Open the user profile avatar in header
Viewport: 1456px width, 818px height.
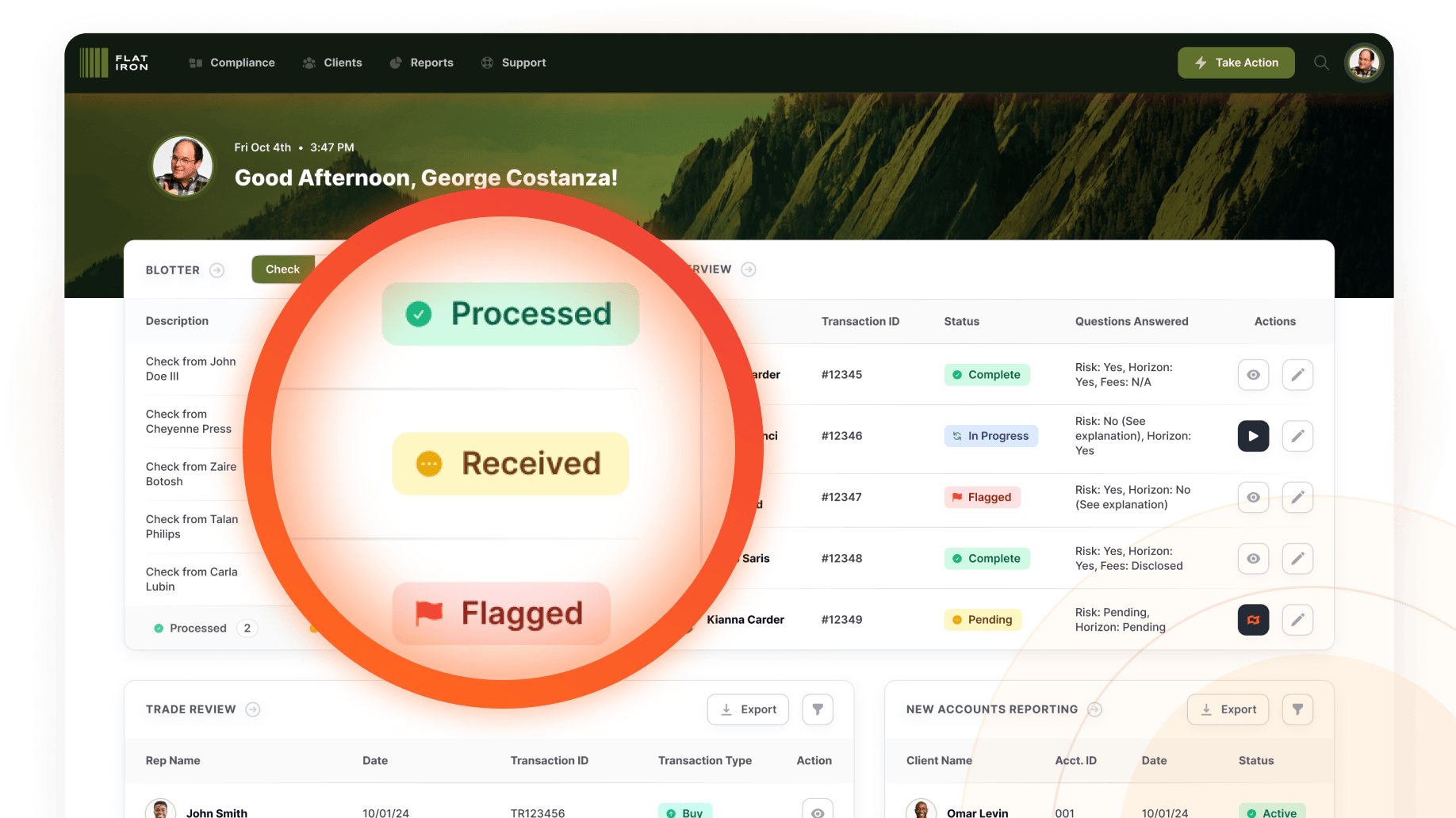1364,63
